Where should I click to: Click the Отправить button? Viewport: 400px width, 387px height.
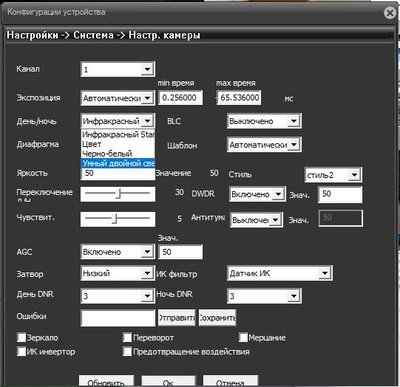pyautogui.click(x=176, y=318)
